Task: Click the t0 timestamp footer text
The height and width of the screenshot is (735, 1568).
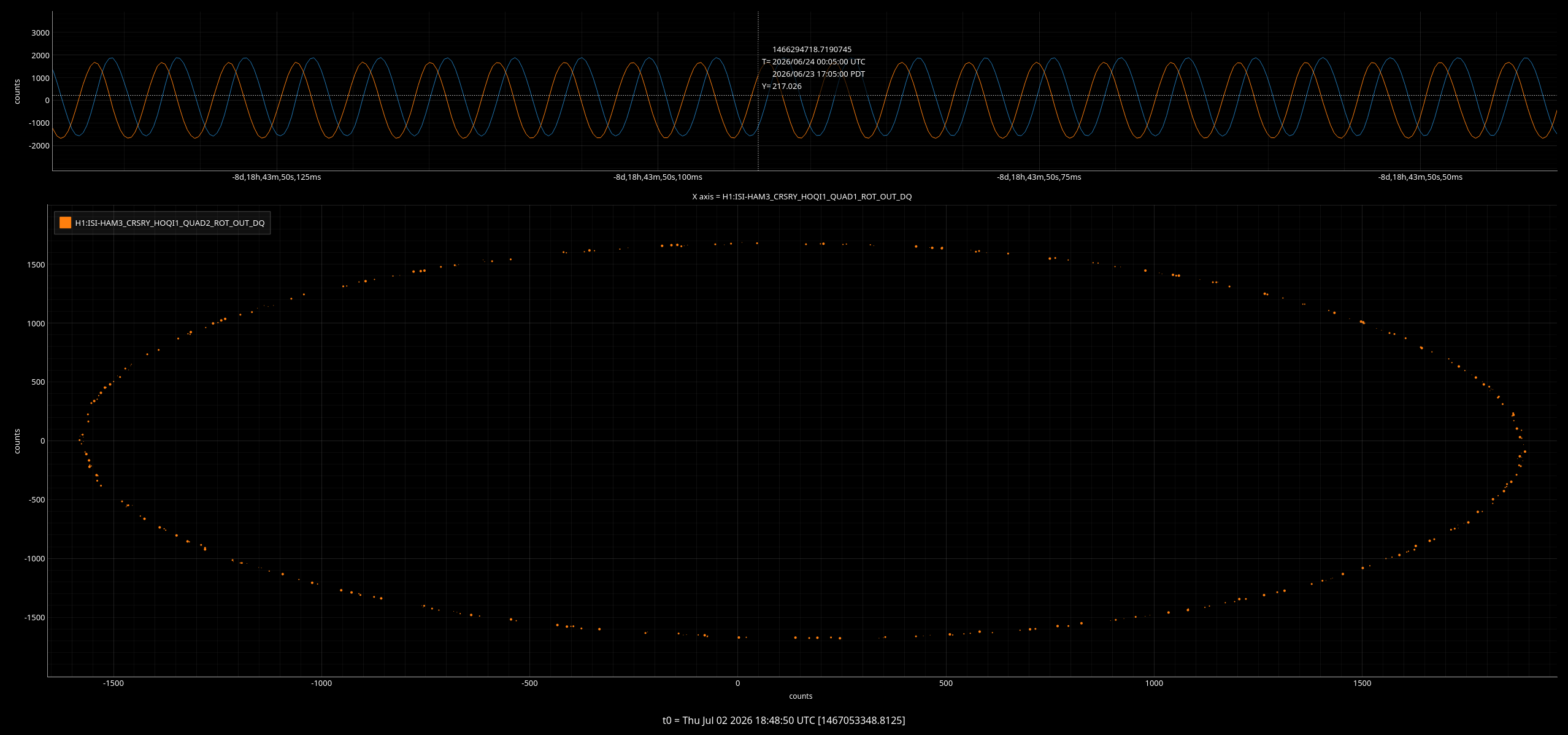Action: point(784,720)
